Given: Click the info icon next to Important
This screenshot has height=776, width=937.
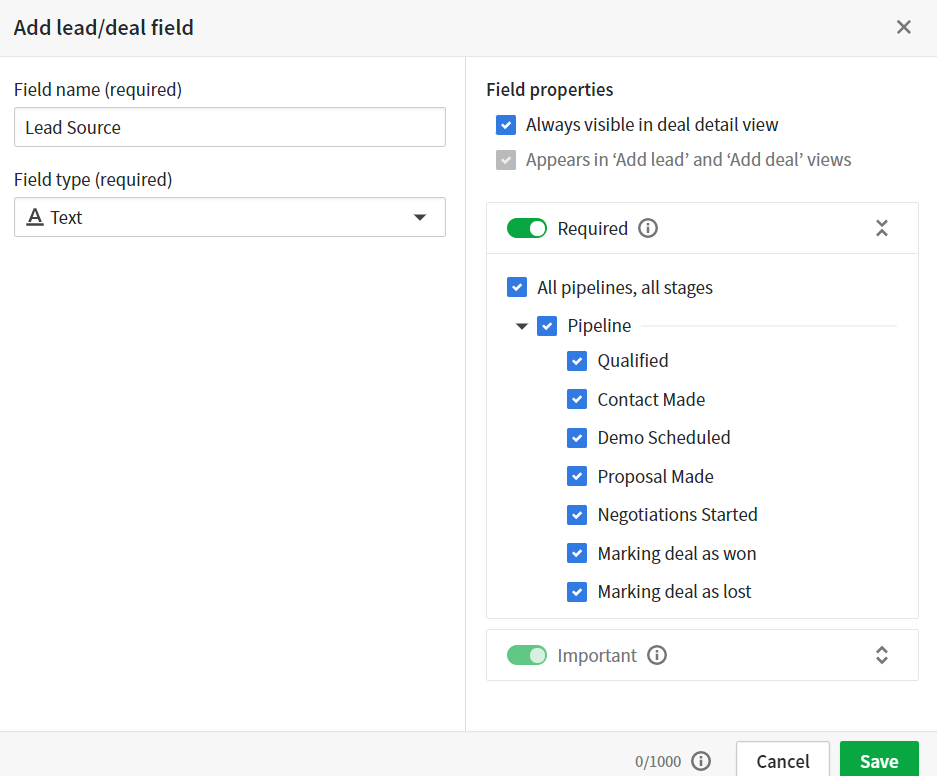Looking at the screenshot, I should 657,656.
